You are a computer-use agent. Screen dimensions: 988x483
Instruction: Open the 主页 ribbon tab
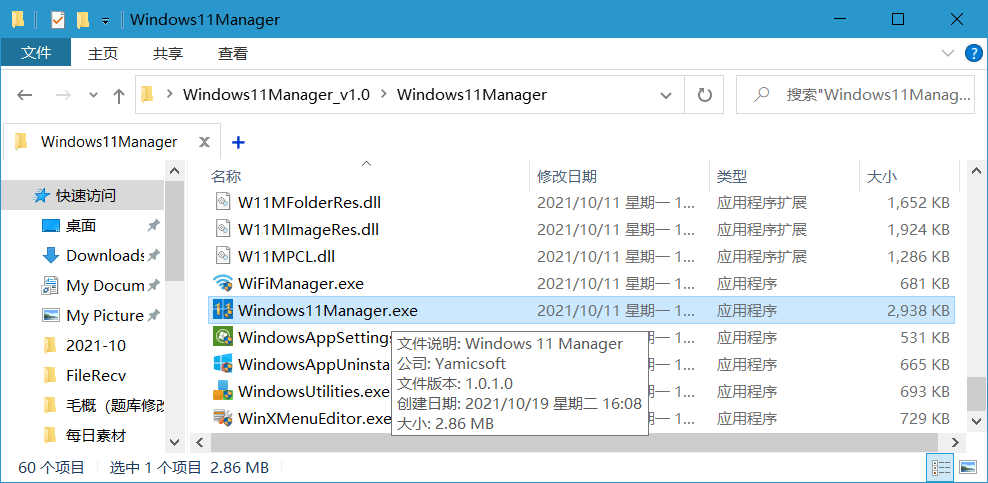click(x=103, y=54)
